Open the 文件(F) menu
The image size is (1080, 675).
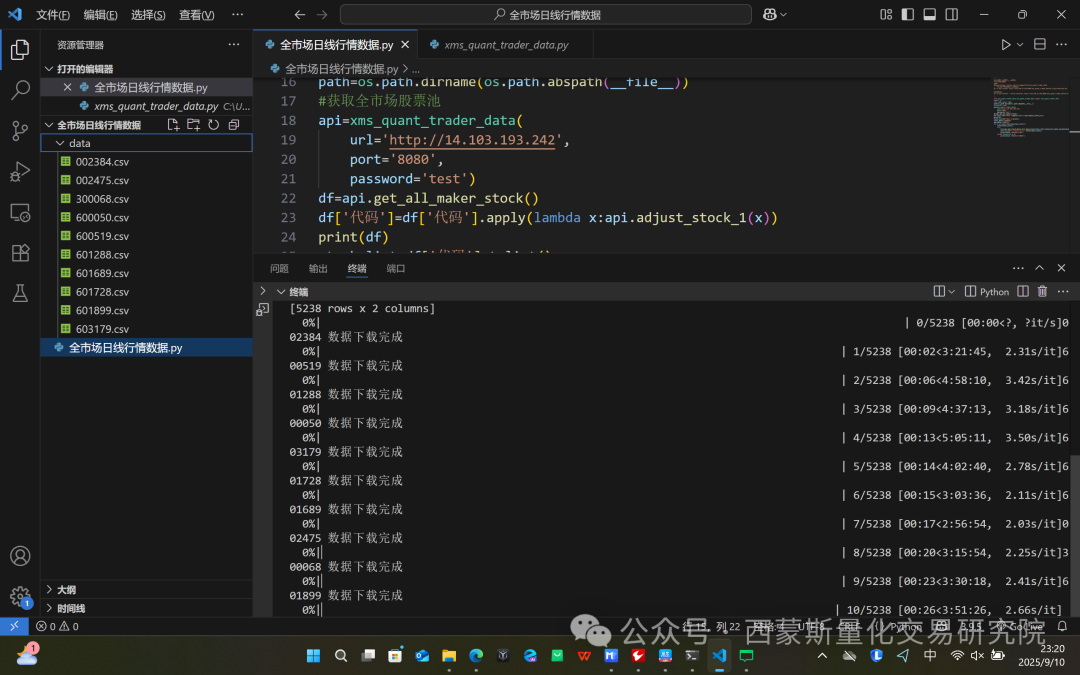point(53,14)
